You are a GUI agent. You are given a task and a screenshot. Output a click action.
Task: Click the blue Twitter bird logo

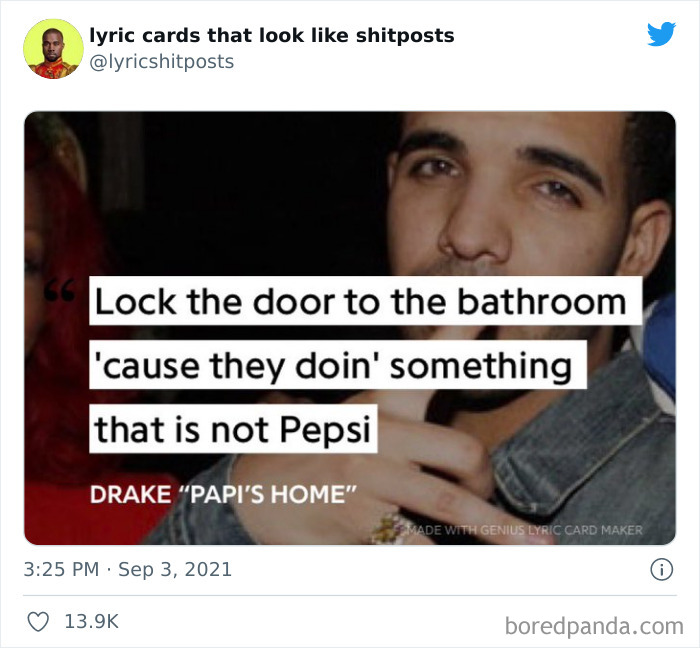coord(661,33)
